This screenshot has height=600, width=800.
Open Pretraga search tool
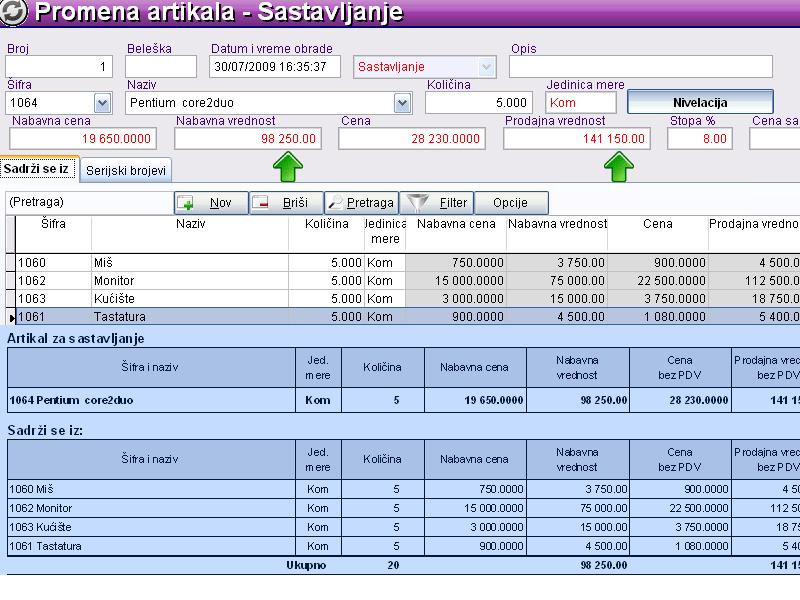[361, 203]
